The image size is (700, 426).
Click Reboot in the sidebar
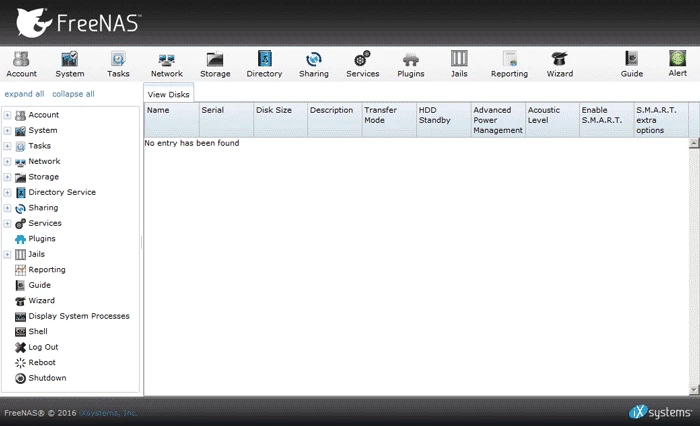click(42, 362)
